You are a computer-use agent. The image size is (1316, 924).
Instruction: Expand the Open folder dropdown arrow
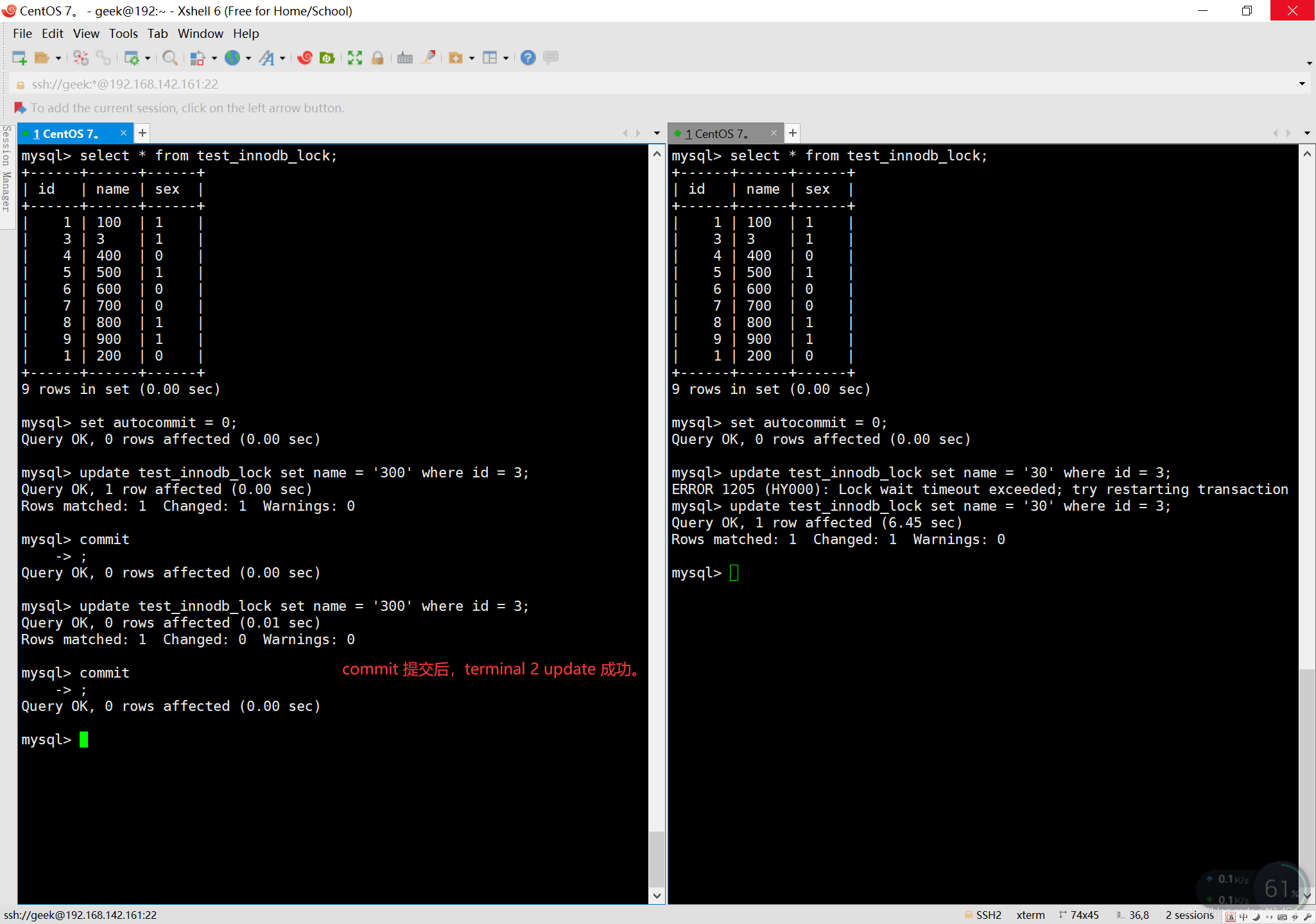point(58,58)
